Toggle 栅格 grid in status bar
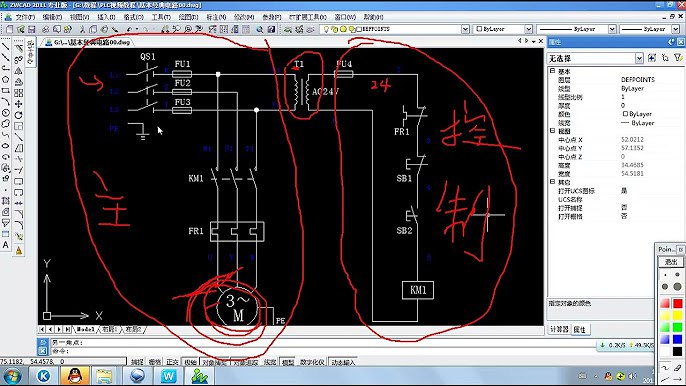Image resolution: width=686 pixels, height=386 pixels. [154, 362]
